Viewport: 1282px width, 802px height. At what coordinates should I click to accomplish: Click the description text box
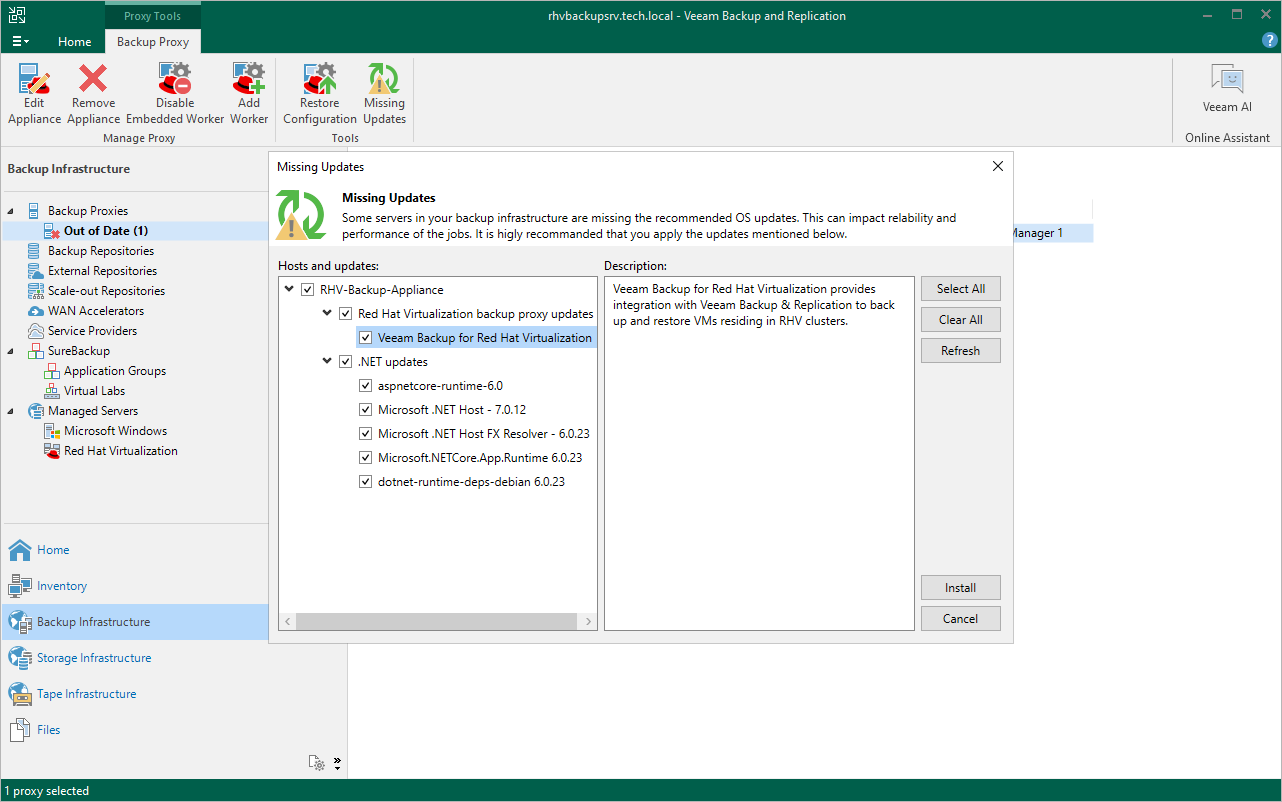click(759, 454)
